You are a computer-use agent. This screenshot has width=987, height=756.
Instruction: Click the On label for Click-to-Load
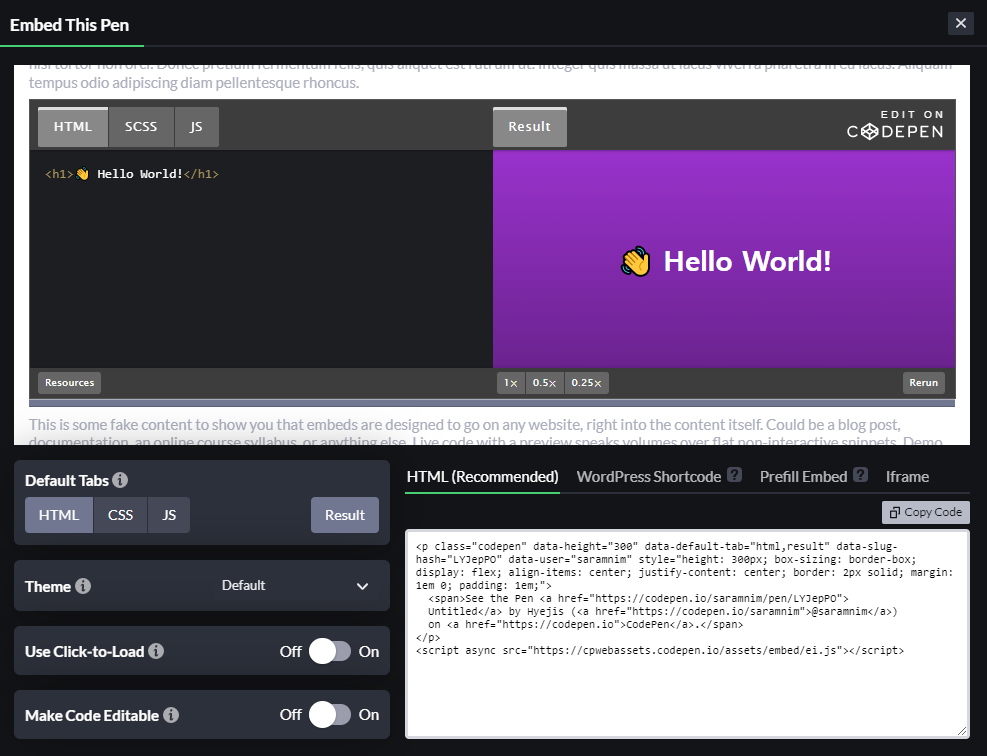[x=369, y=652]
